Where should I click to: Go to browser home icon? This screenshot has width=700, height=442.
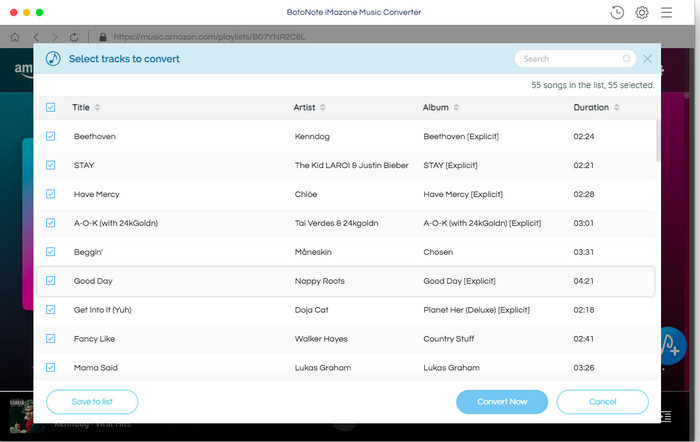[x=15, y=37]
